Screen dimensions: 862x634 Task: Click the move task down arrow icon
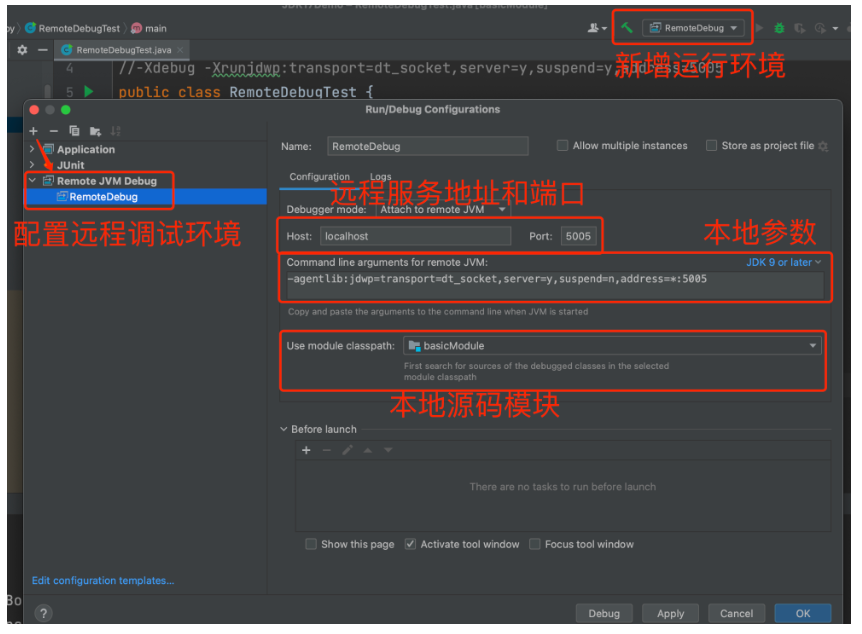pos(388,450)
